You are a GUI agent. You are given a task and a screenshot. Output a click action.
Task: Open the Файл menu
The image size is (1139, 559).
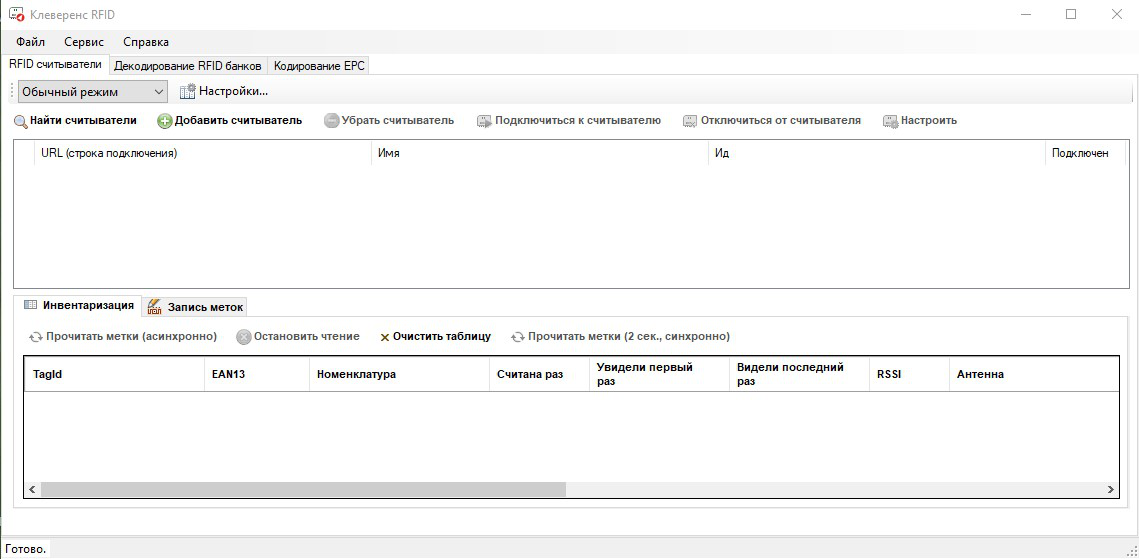click(x=30, y=42)
